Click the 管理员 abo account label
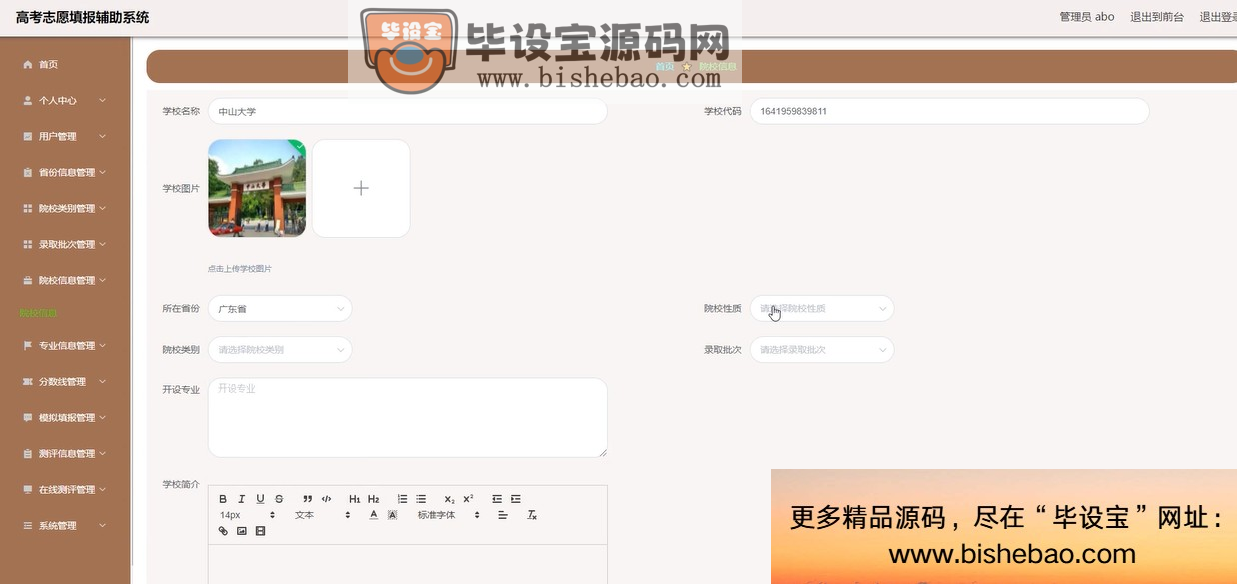The height and width of the screenshot is (584, 1237). 1087,17
